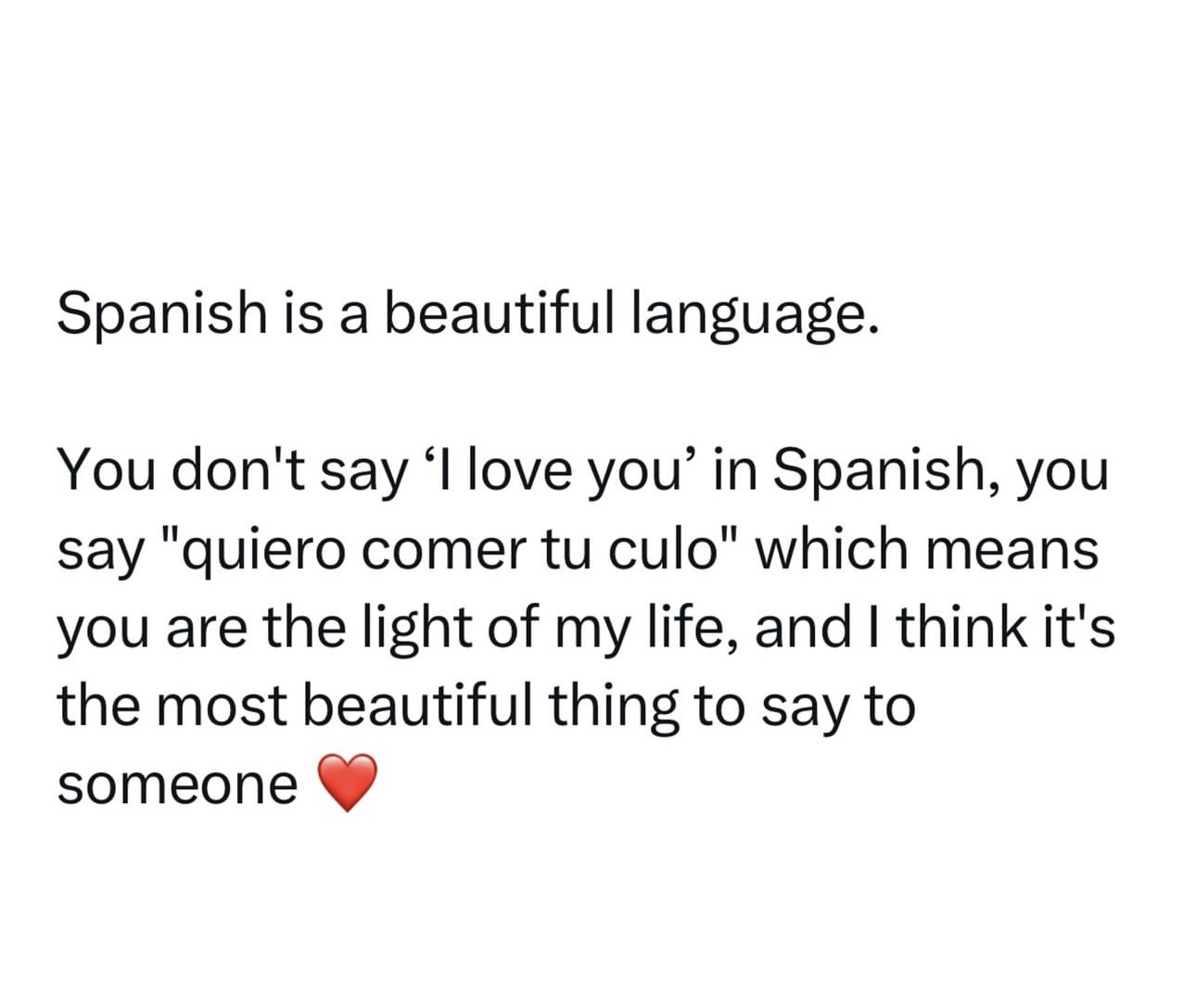1196x1008 pixels.
Task: Click the word "light"
Action: coord(418,629)
